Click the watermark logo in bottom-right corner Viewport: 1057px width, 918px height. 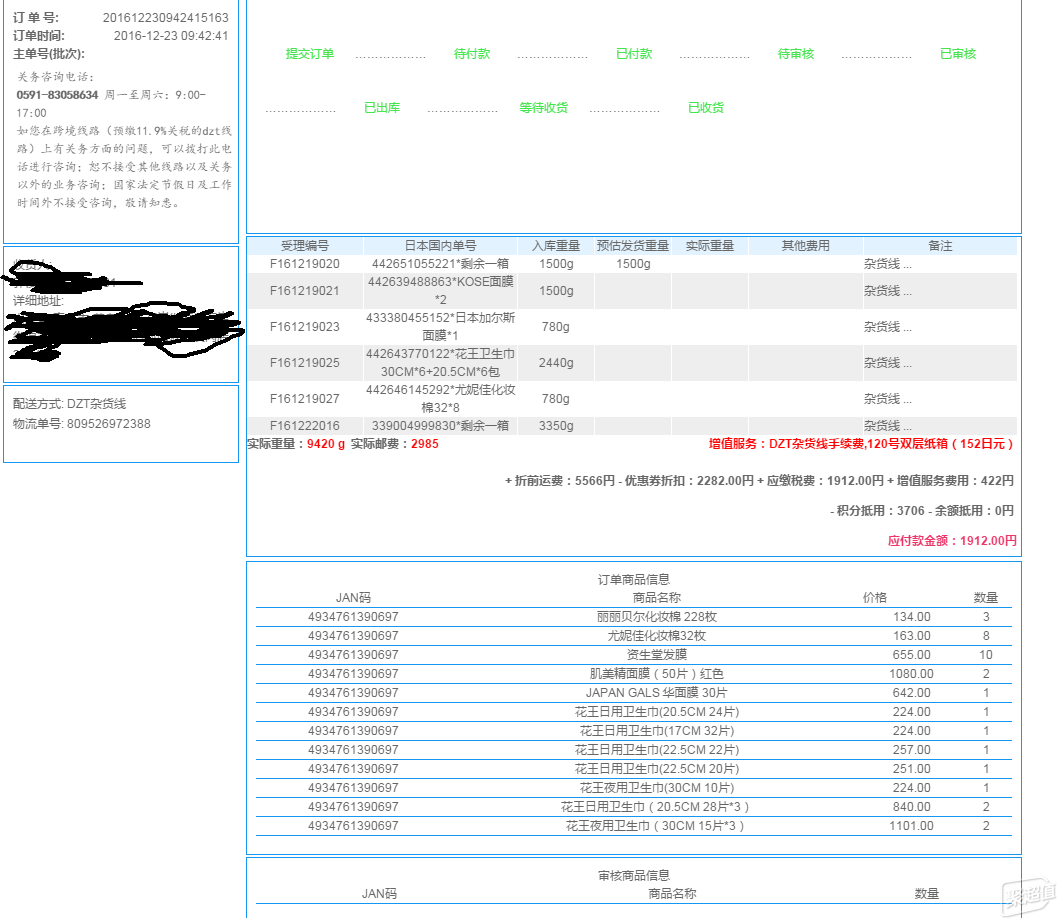[x=1028, y=895]
